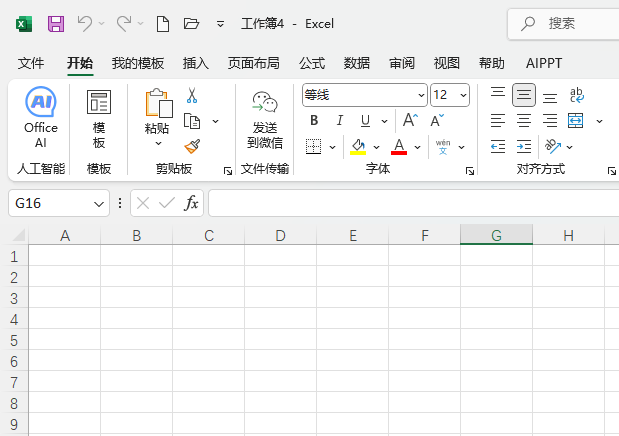
Task: Redo the last action
Action: coord(124,24)
